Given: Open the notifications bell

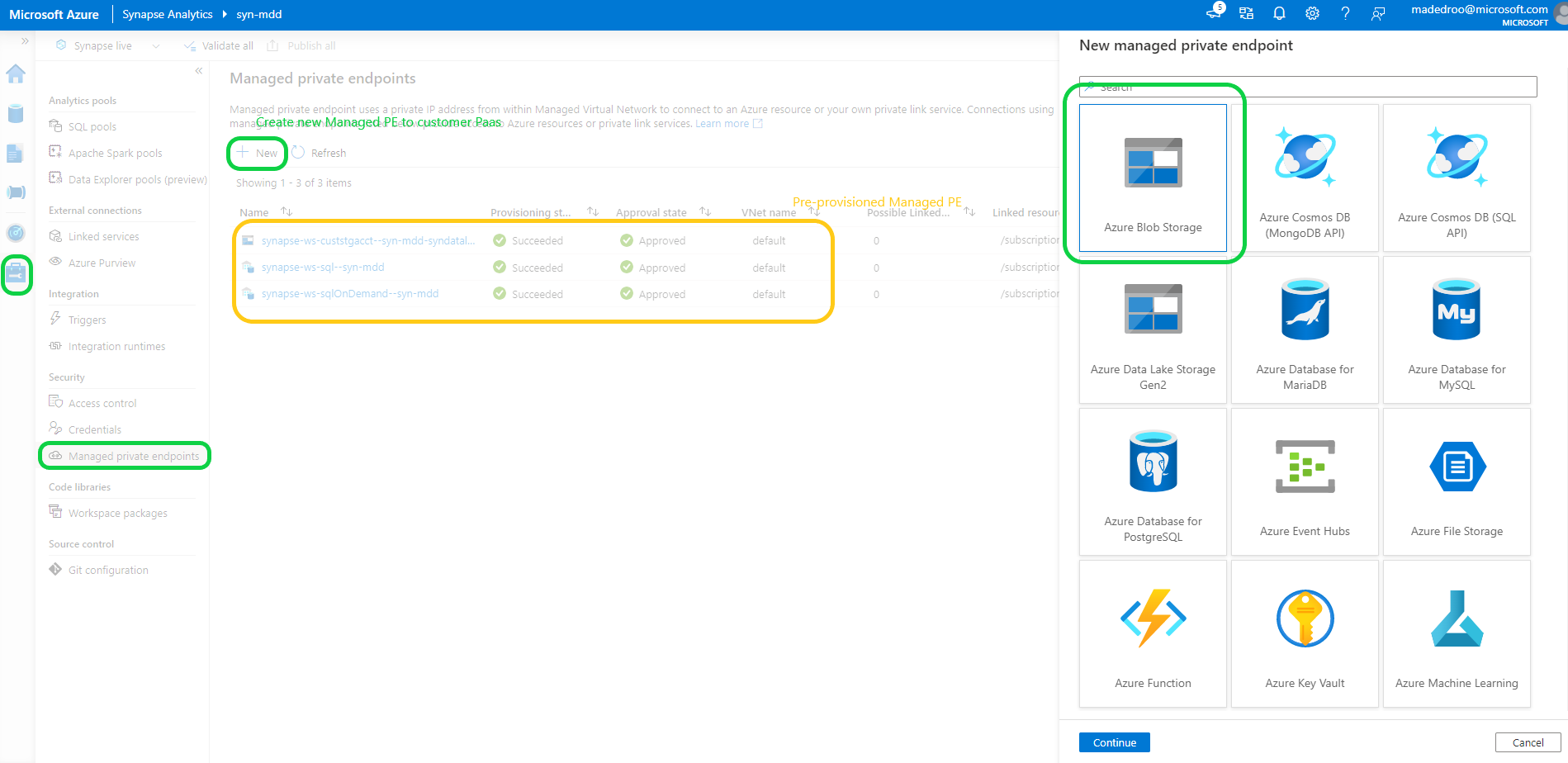Looking at the screenshot, I should point(1279,13).
